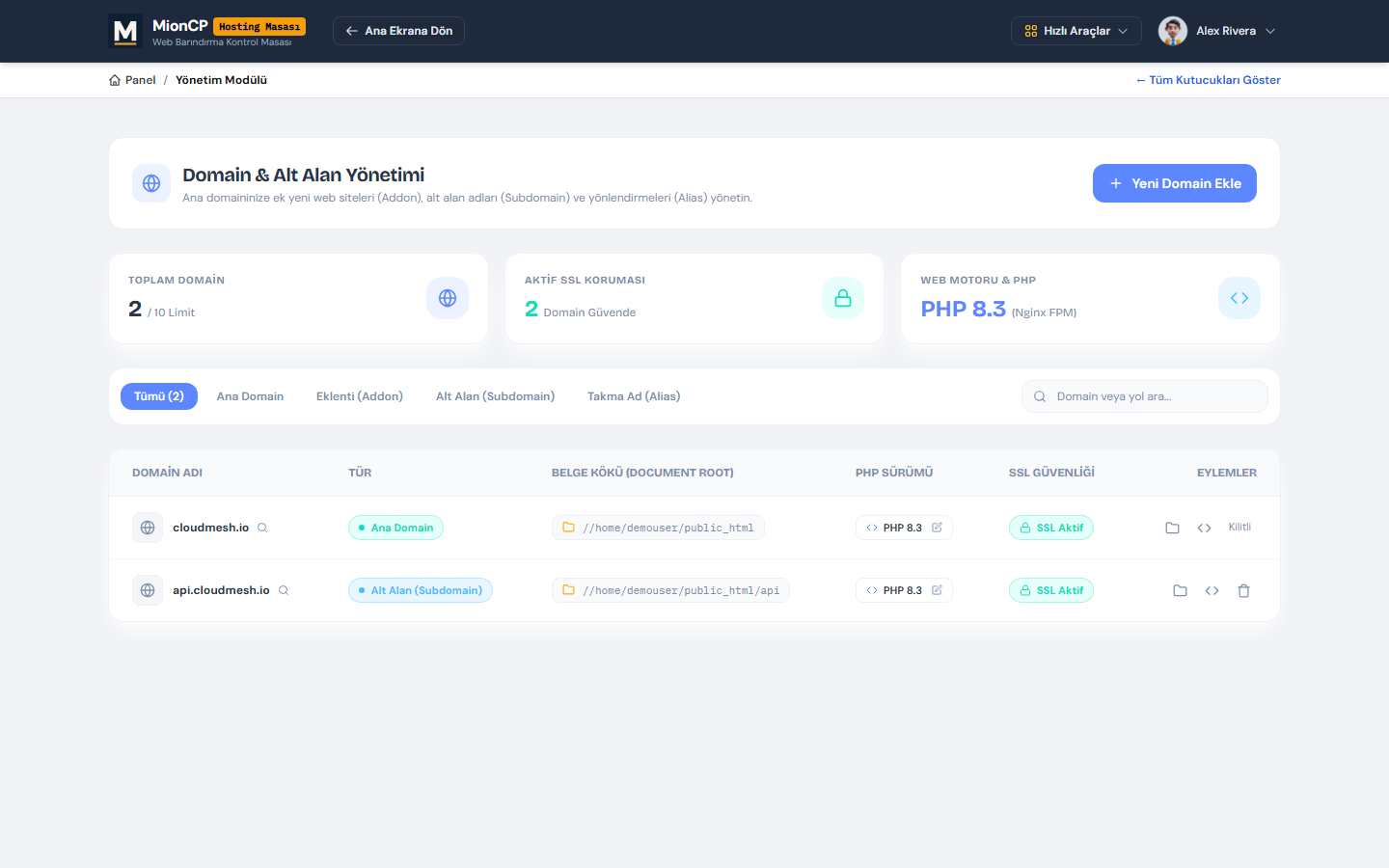Open code editor icon for api.cloudmesh.io
The height and width of the screenshot is (868, 1389).
point(1212,590)
